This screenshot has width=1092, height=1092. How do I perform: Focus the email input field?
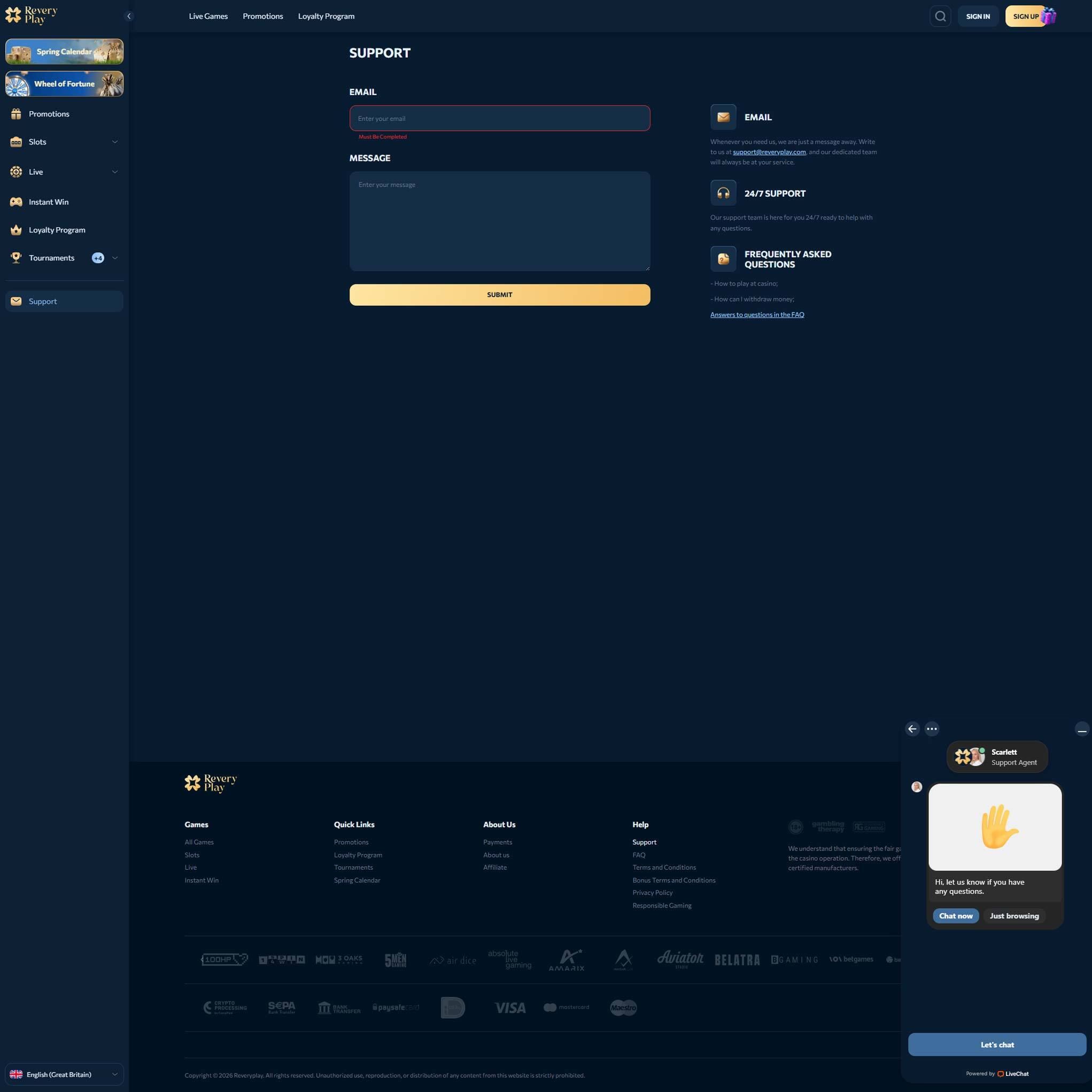[499, 118]
